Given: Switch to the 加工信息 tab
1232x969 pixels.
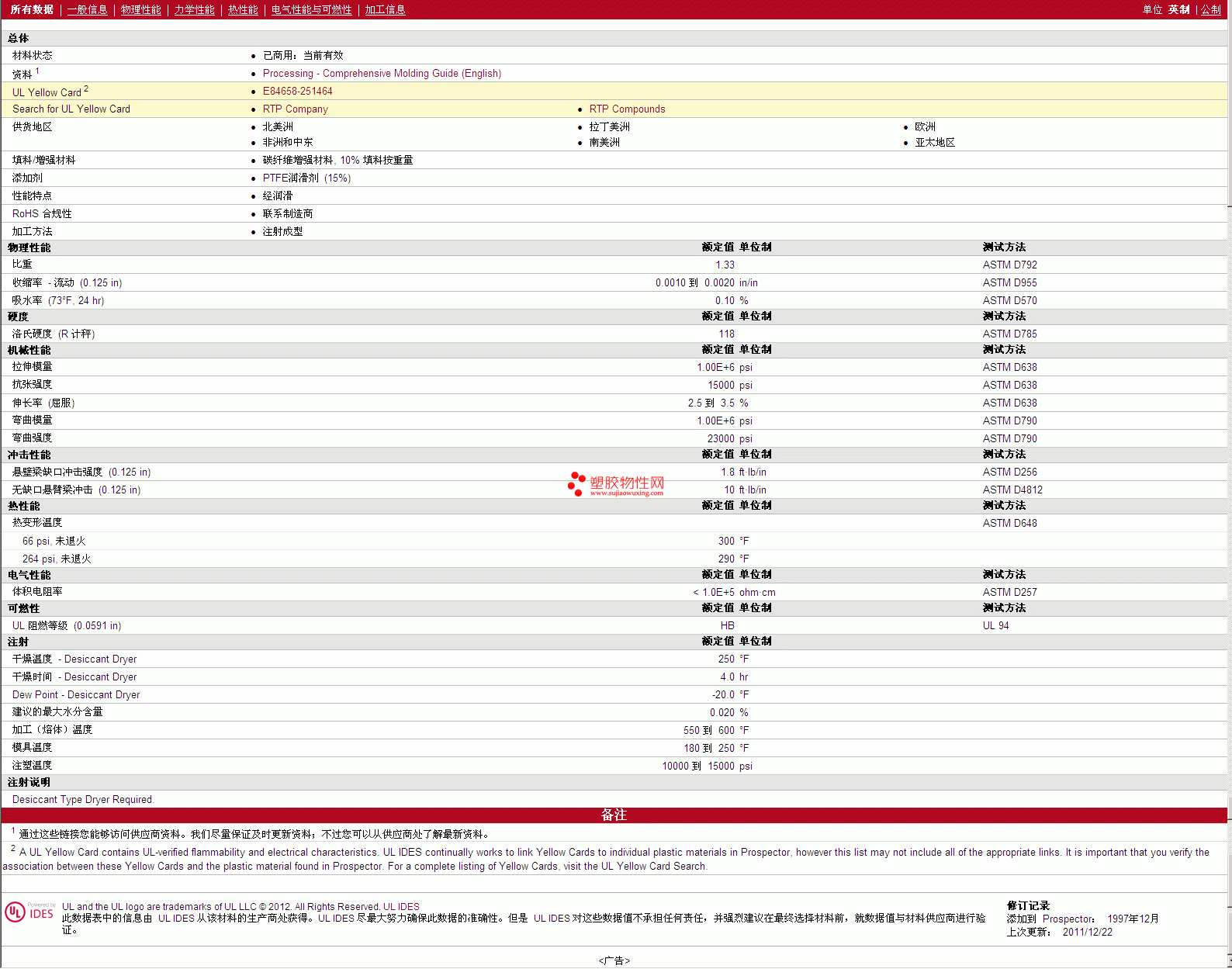Looking at the screenshot, I should point(386,9).
